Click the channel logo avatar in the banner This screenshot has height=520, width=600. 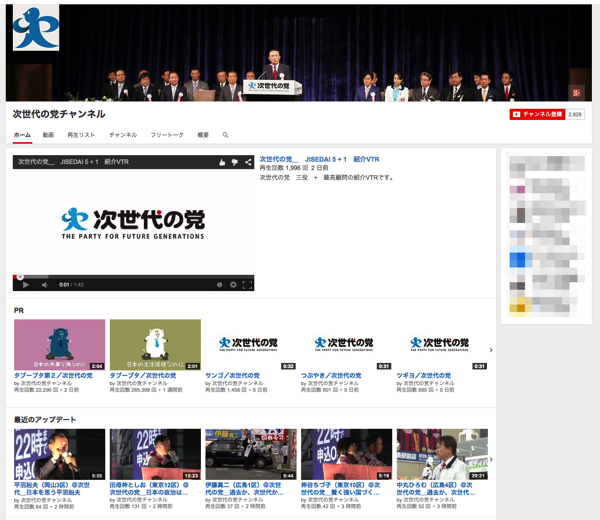36,28
